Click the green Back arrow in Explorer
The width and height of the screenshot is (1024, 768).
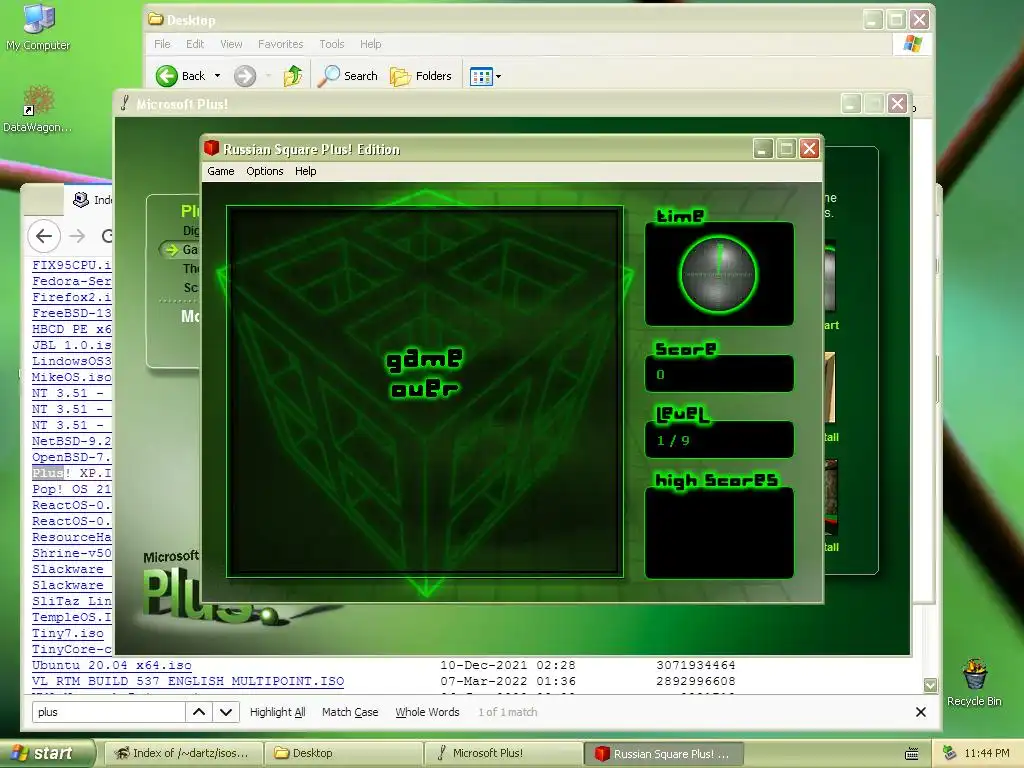coord(167,76)
